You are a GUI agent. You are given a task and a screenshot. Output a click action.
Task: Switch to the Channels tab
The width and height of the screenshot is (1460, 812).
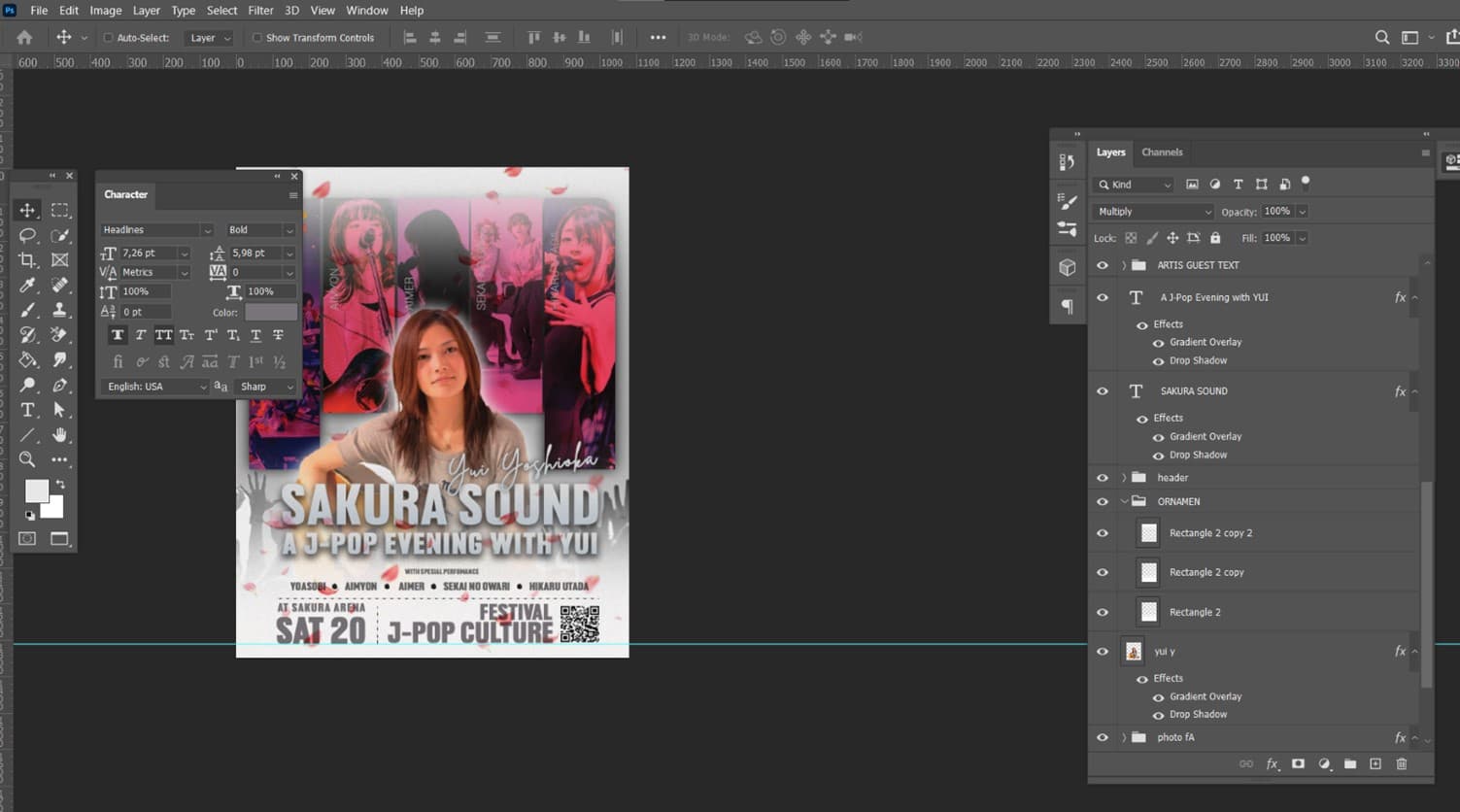(1162, 152)
